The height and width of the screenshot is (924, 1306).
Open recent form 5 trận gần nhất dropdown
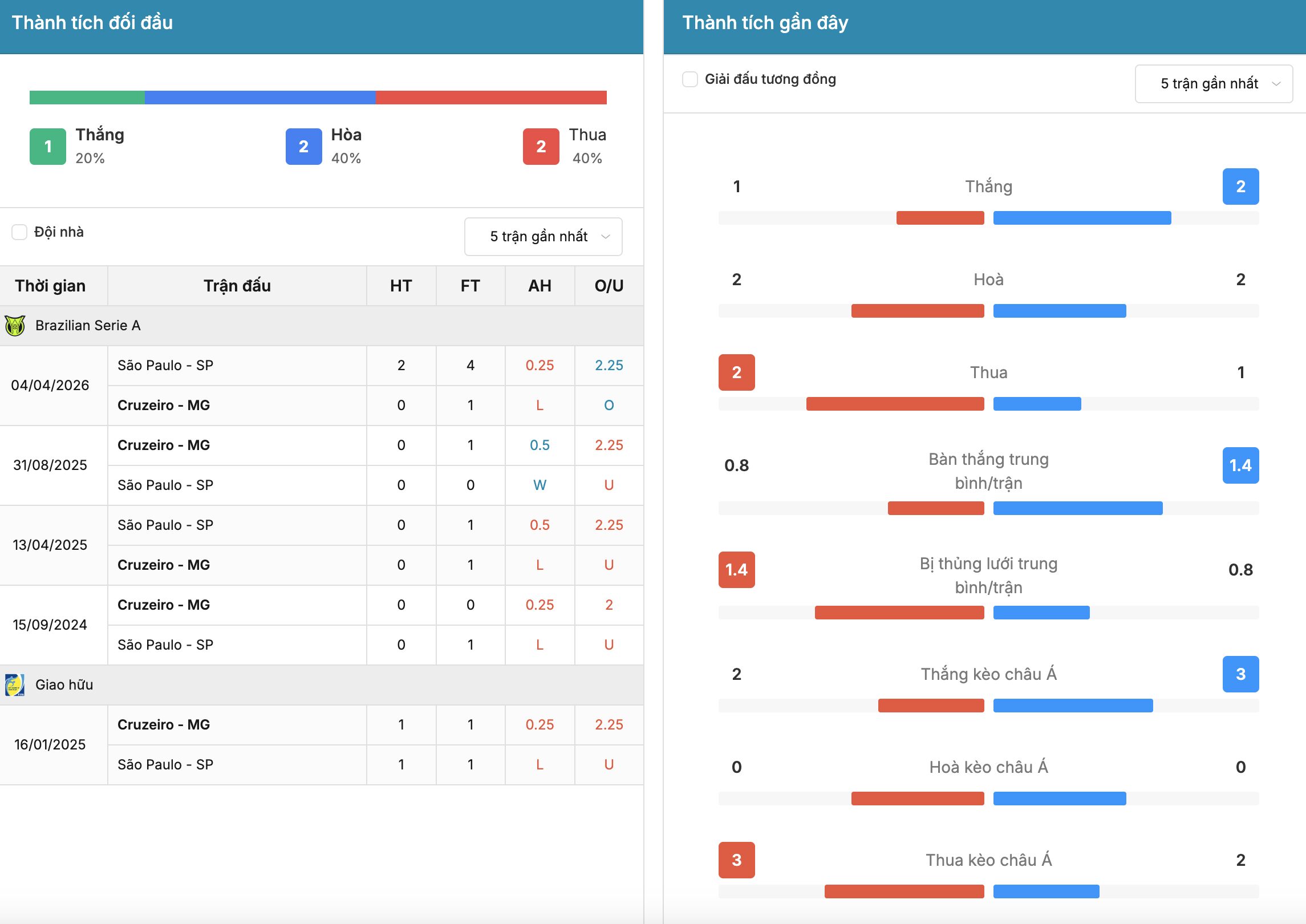click(1214, 84)
